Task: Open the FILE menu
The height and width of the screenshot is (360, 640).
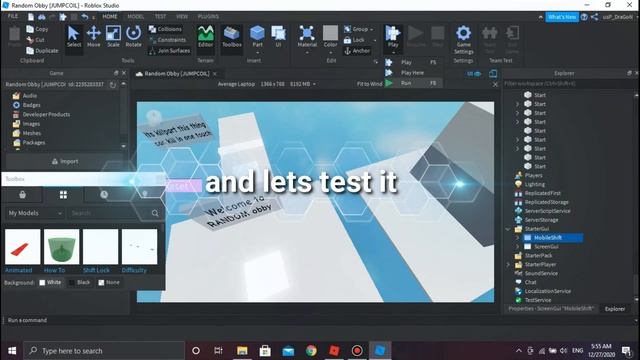Action: pyautogui.click(x=13, y=16)
